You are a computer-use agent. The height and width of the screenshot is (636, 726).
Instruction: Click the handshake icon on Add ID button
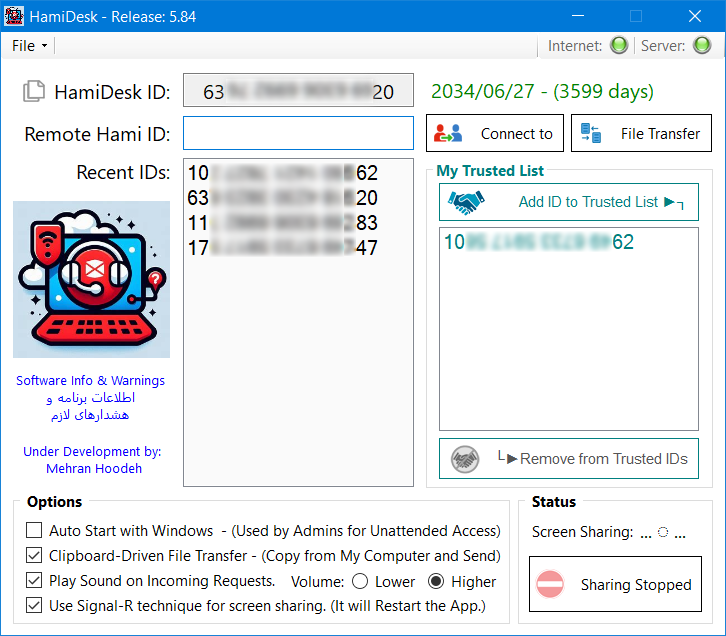pos(466,202)
